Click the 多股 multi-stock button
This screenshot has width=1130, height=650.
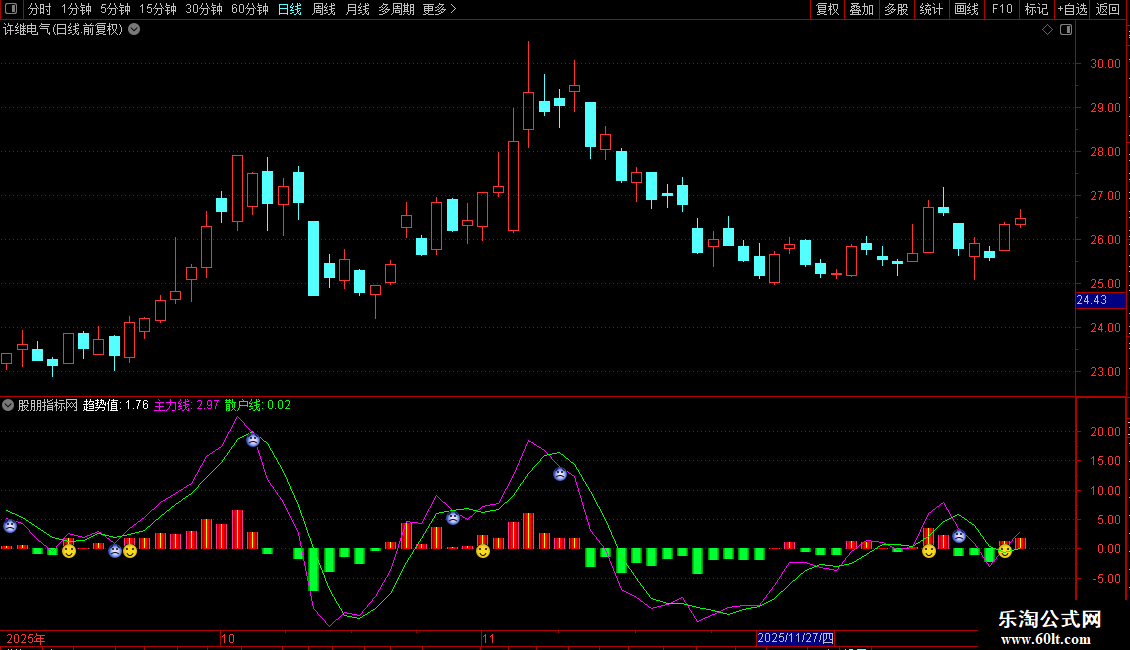(x=897, y=9)
